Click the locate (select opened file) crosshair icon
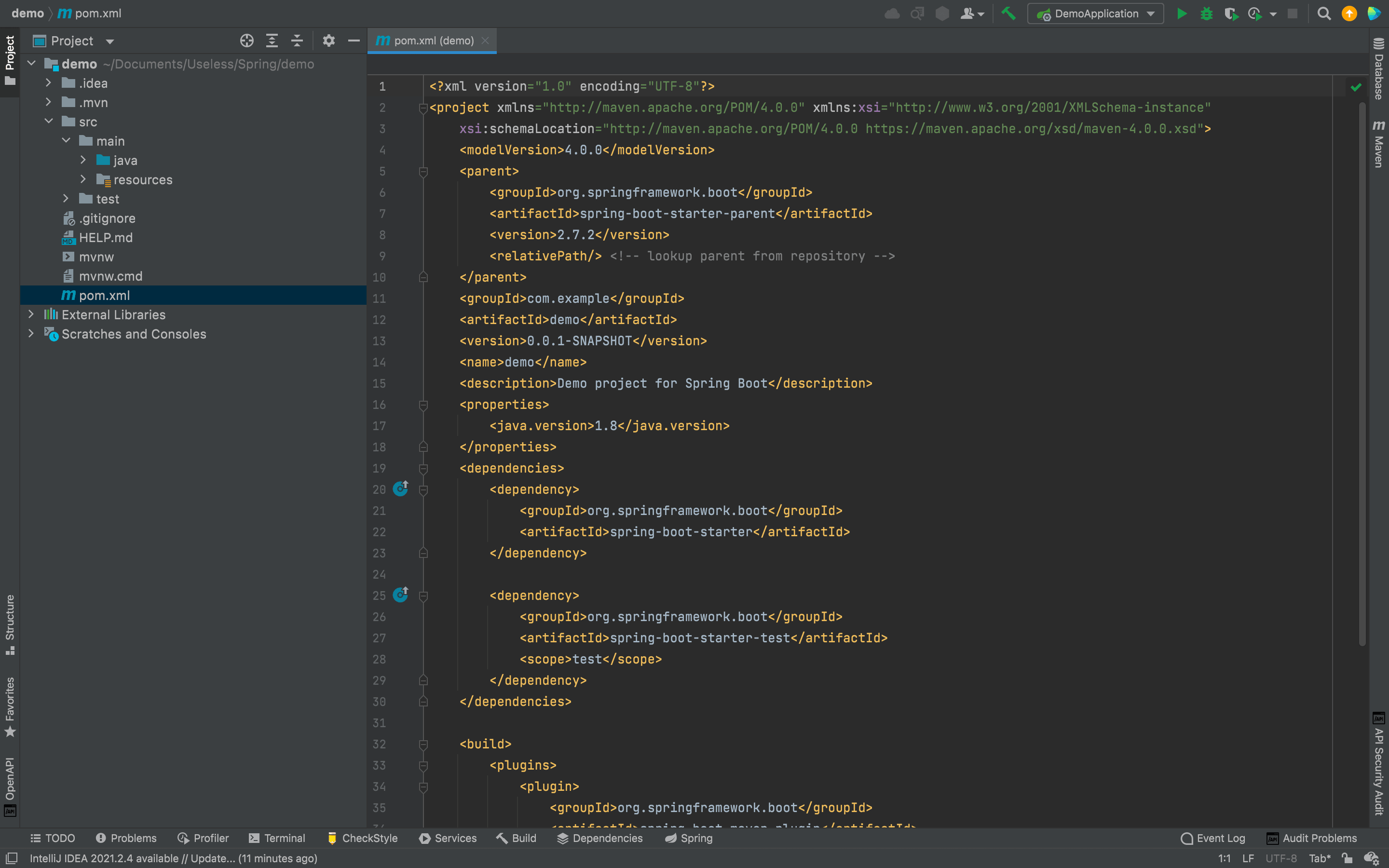The height and width of the screenshot is (868, 1389). coord(247,41)
